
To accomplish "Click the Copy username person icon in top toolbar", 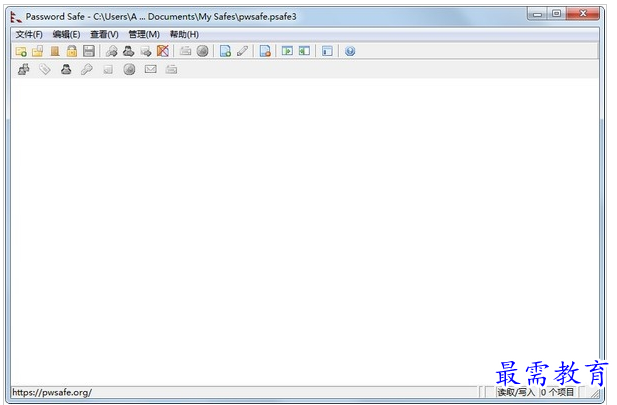I will 128,51.
